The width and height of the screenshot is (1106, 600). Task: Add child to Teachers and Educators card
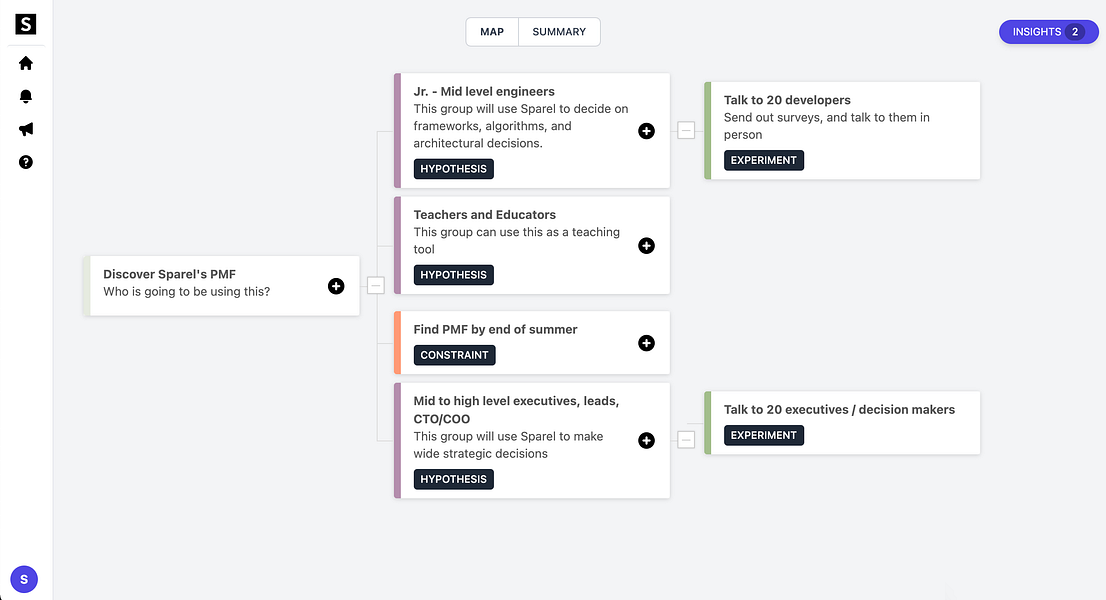point(646,245)
